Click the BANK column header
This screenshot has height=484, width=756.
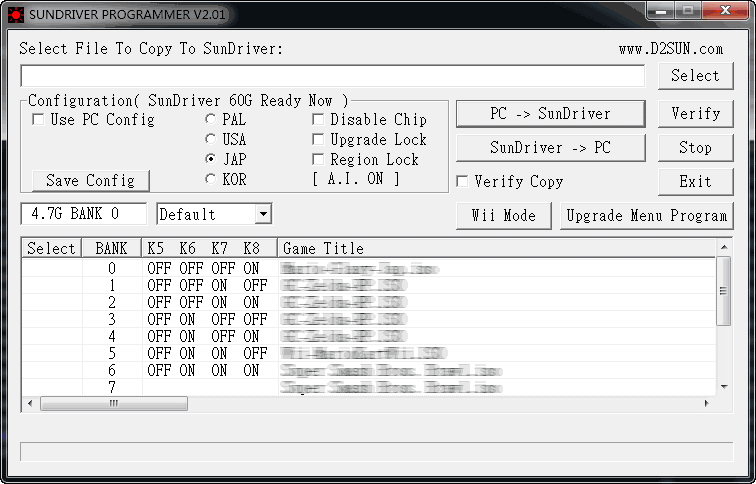pos(111,248)
